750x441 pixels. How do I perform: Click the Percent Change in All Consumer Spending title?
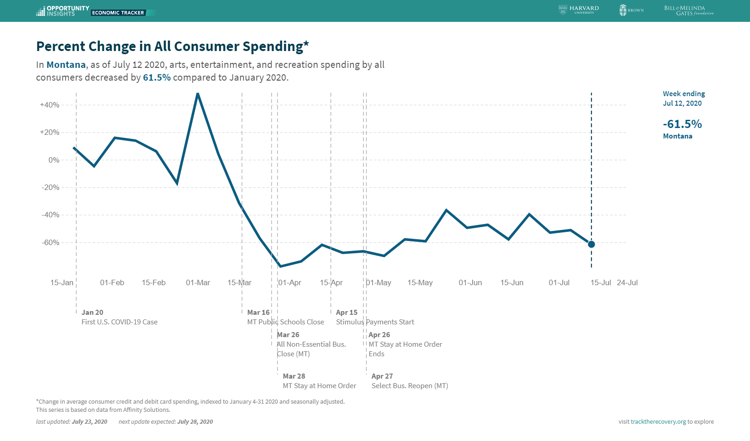pos(173,46)
